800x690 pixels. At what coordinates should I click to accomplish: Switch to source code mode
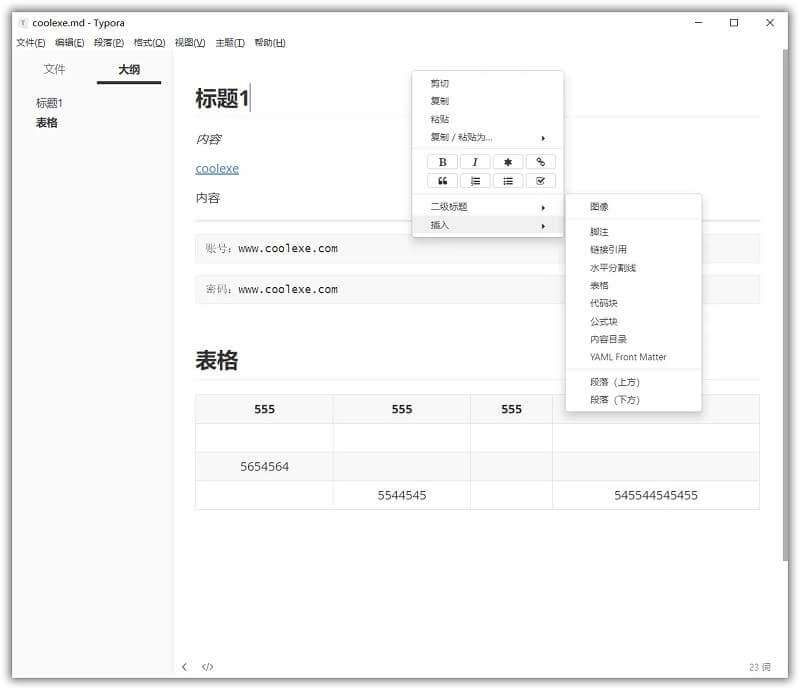[x=207, y=666]
